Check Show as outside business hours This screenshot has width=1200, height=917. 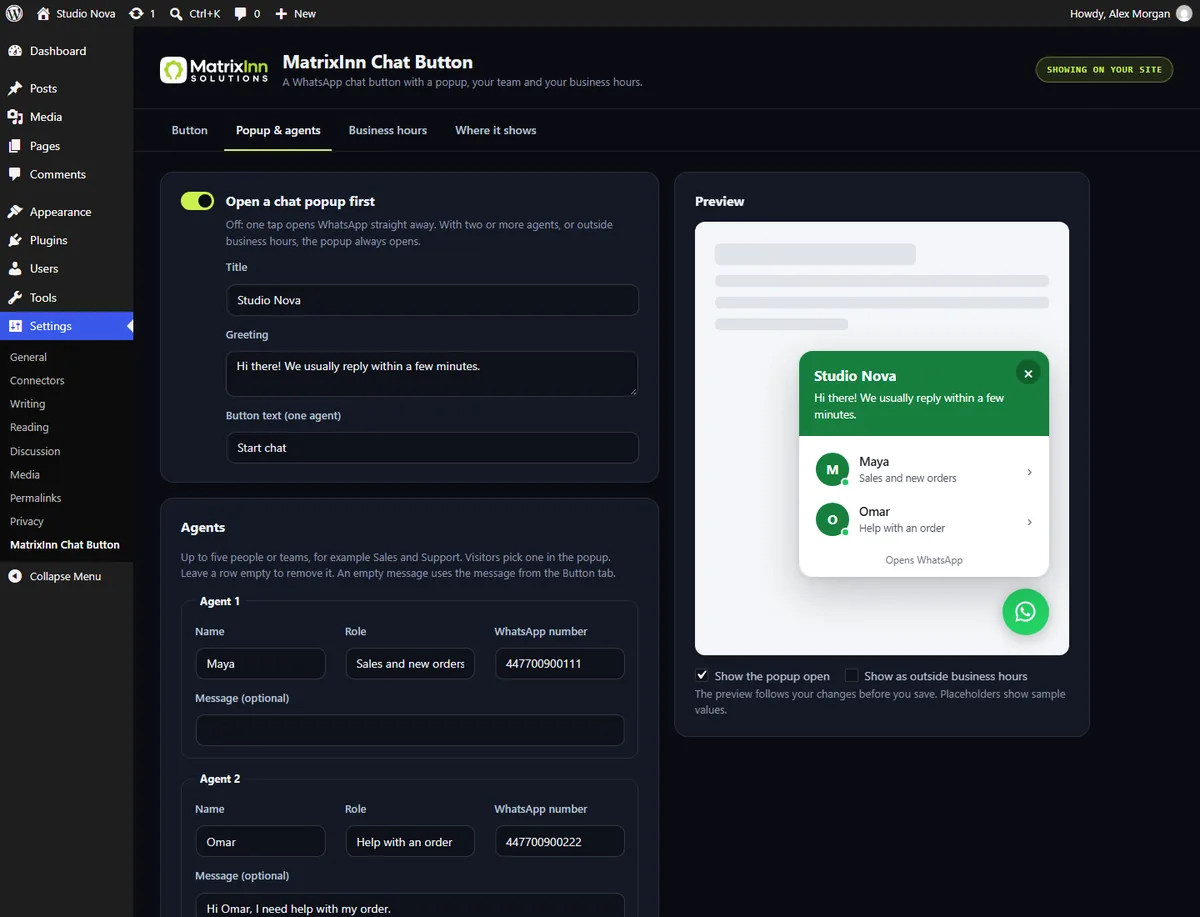coord(851,676)
